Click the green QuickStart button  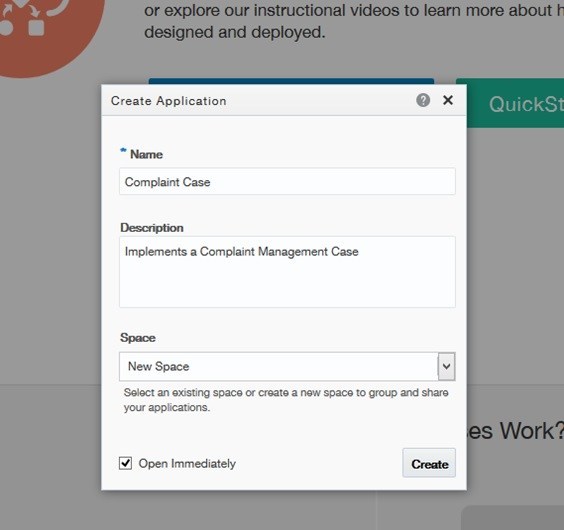click(510, 103)
